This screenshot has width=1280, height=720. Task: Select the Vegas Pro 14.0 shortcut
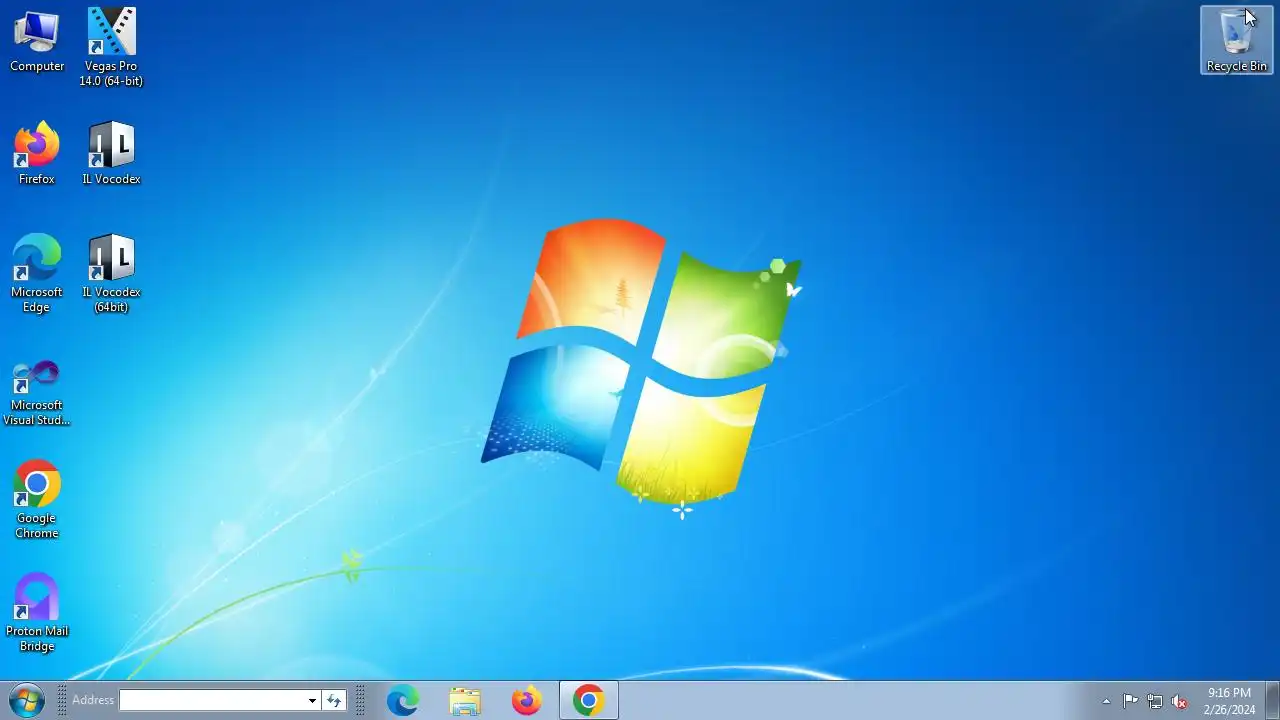(x=111, y=47)
